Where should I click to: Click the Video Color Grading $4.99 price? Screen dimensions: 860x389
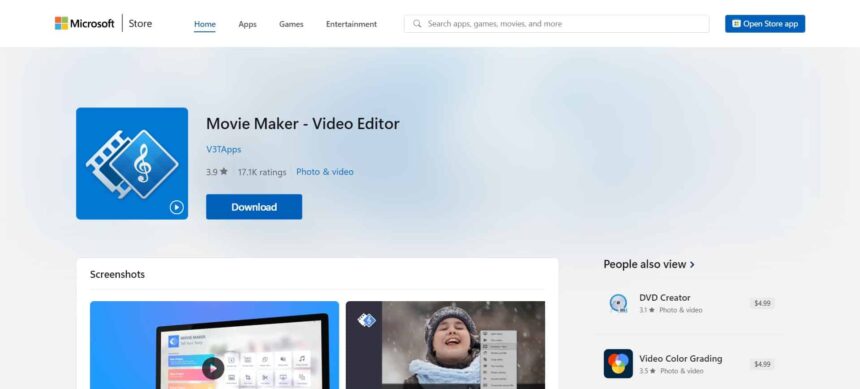click(x=762, y=364)
